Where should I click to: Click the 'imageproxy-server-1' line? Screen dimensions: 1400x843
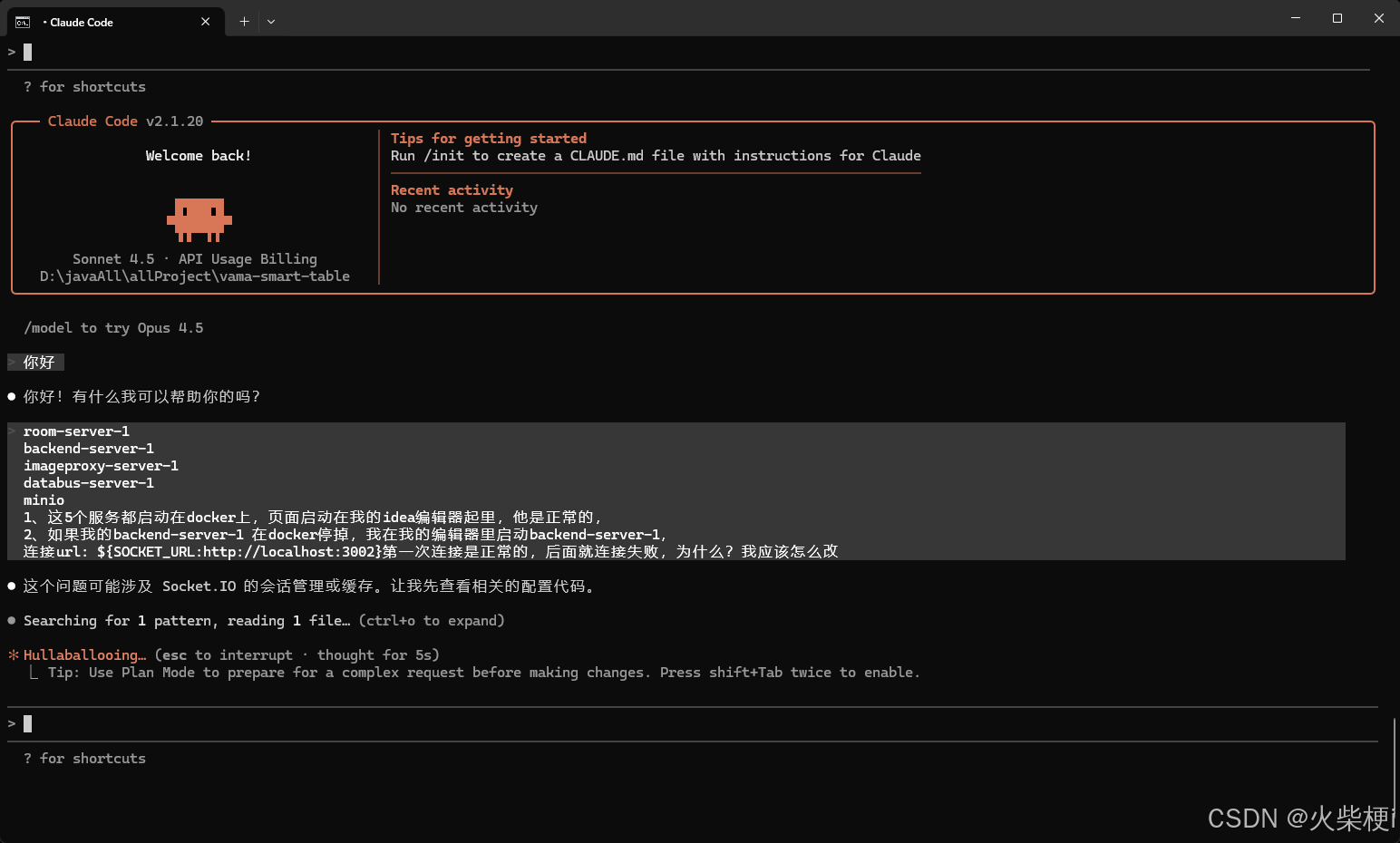tap(101, 466)
